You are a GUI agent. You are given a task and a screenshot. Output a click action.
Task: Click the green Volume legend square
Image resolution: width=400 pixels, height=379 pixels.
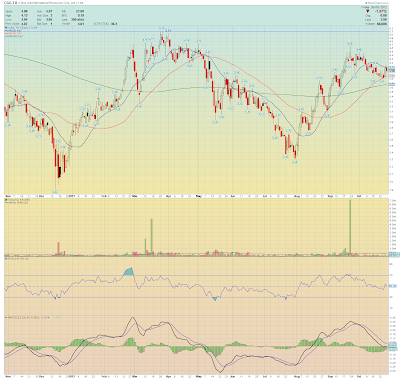tap(6, 200)
